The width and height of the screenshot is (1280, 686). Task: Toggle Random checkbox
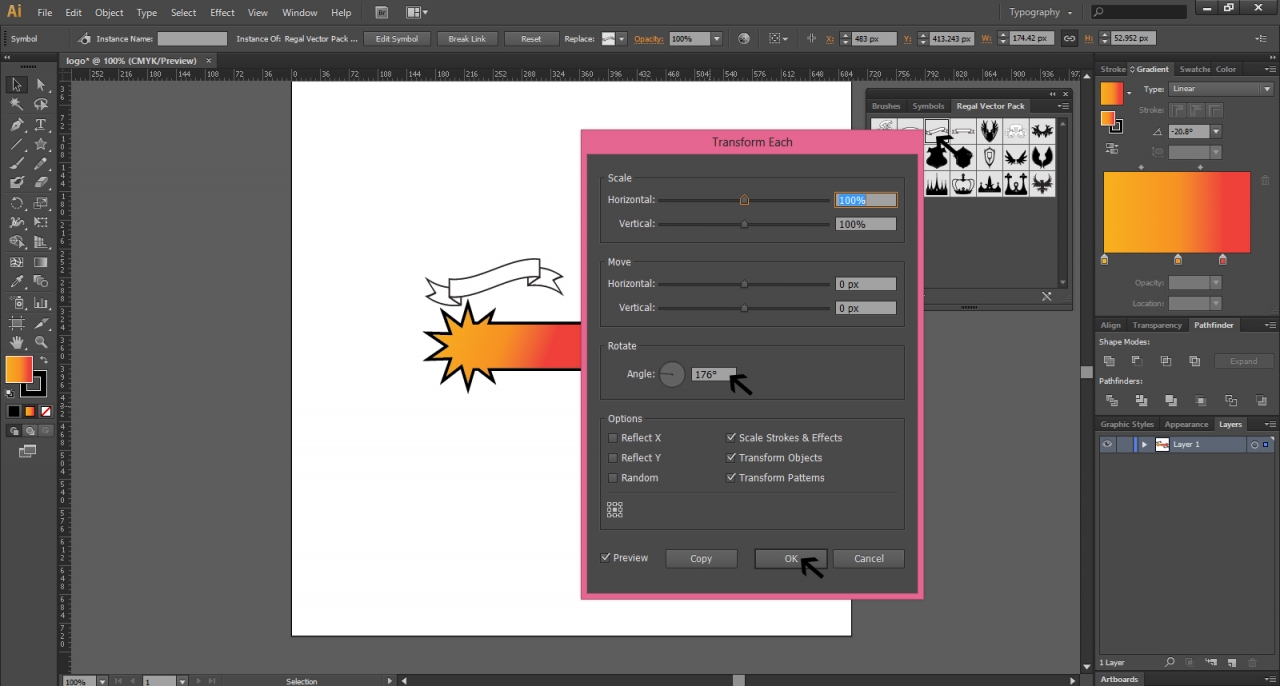pos(613,478)
